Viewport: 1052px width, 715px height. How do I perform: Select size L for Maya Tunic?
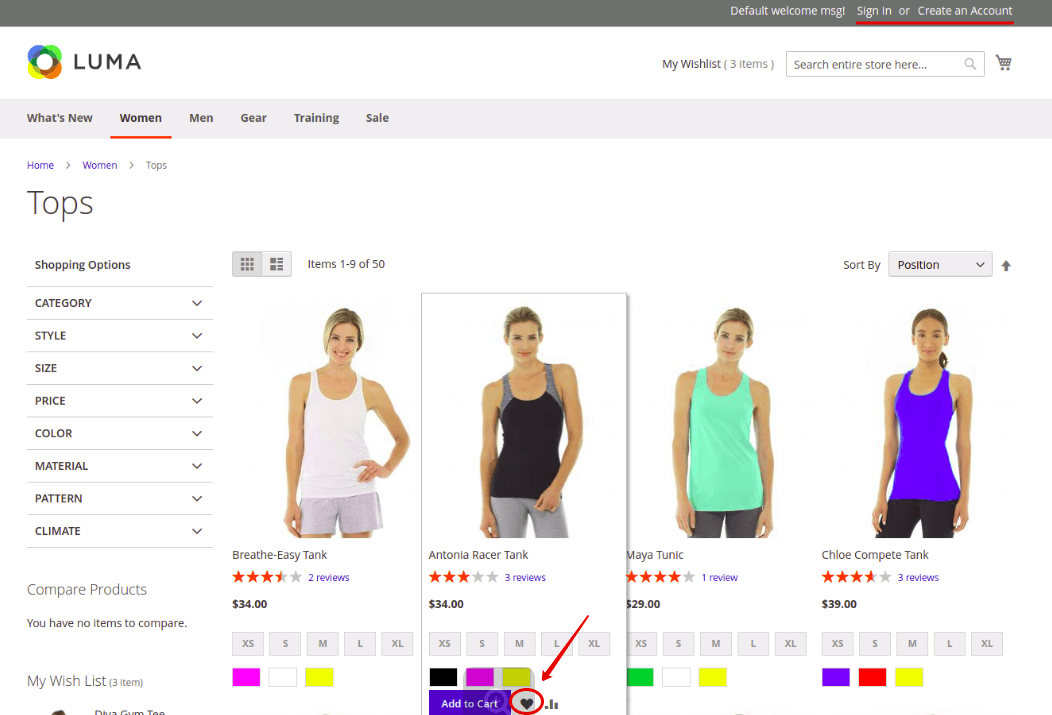coord(753,643)
